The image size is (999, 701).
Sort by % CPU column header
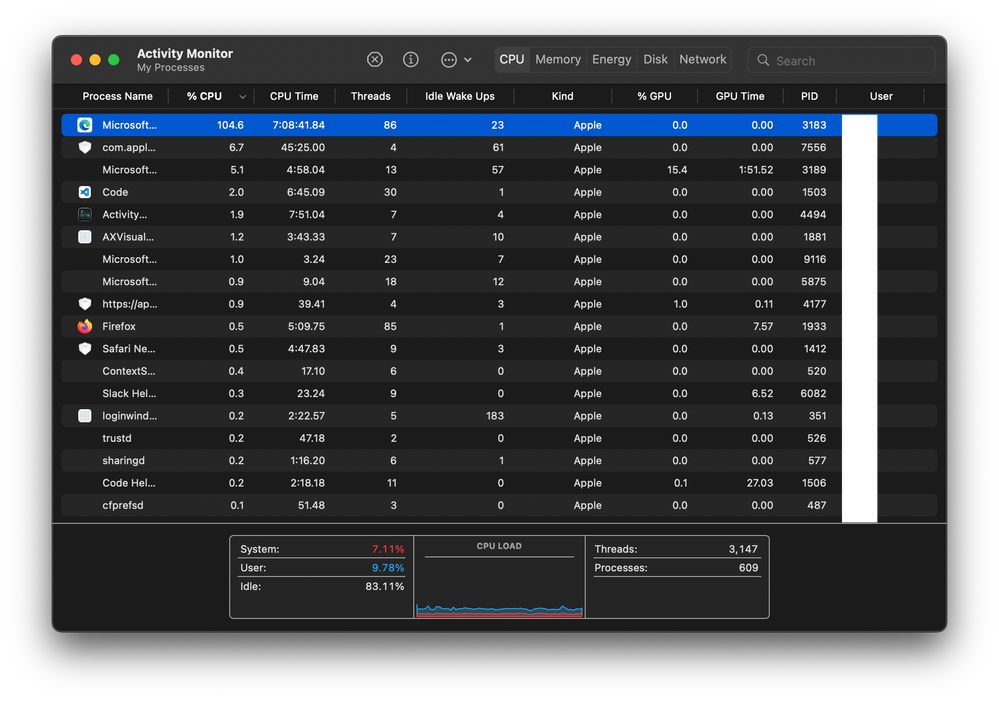[x=205, y=96]
